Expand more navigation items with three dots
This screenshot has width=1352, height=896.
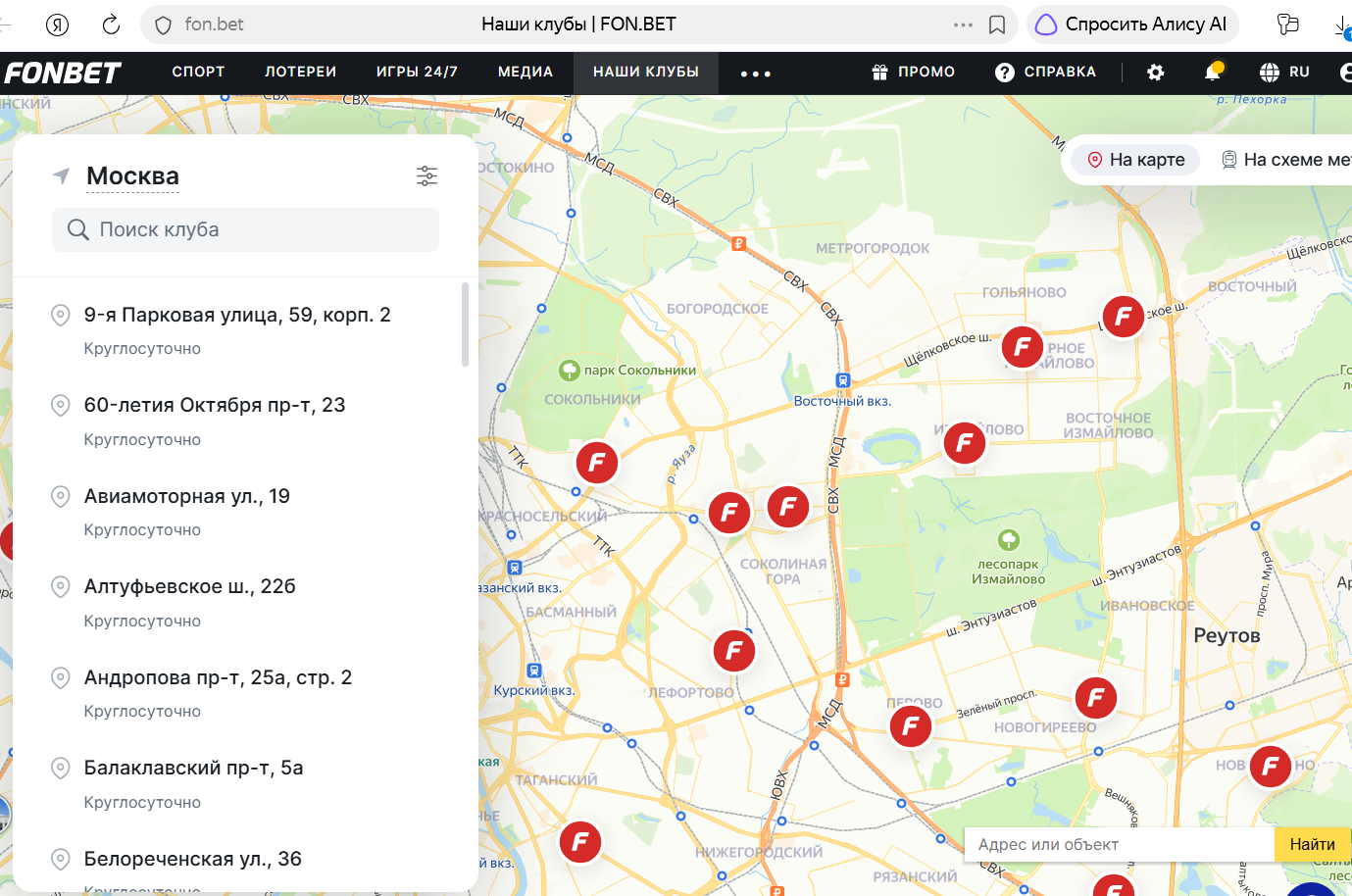pyautogui.click(x=756, y=74)
